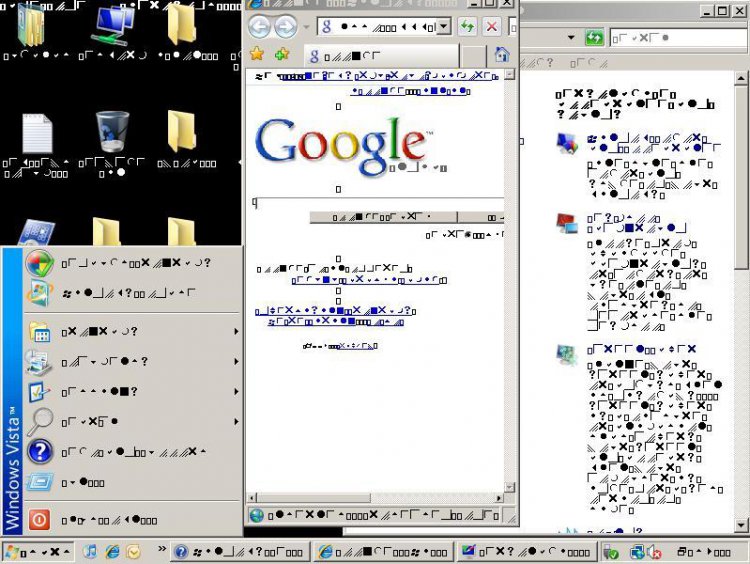Expand the Start menu Search submenu arrow
This screenshot has width=750, height=564.
tap(236, 421)
